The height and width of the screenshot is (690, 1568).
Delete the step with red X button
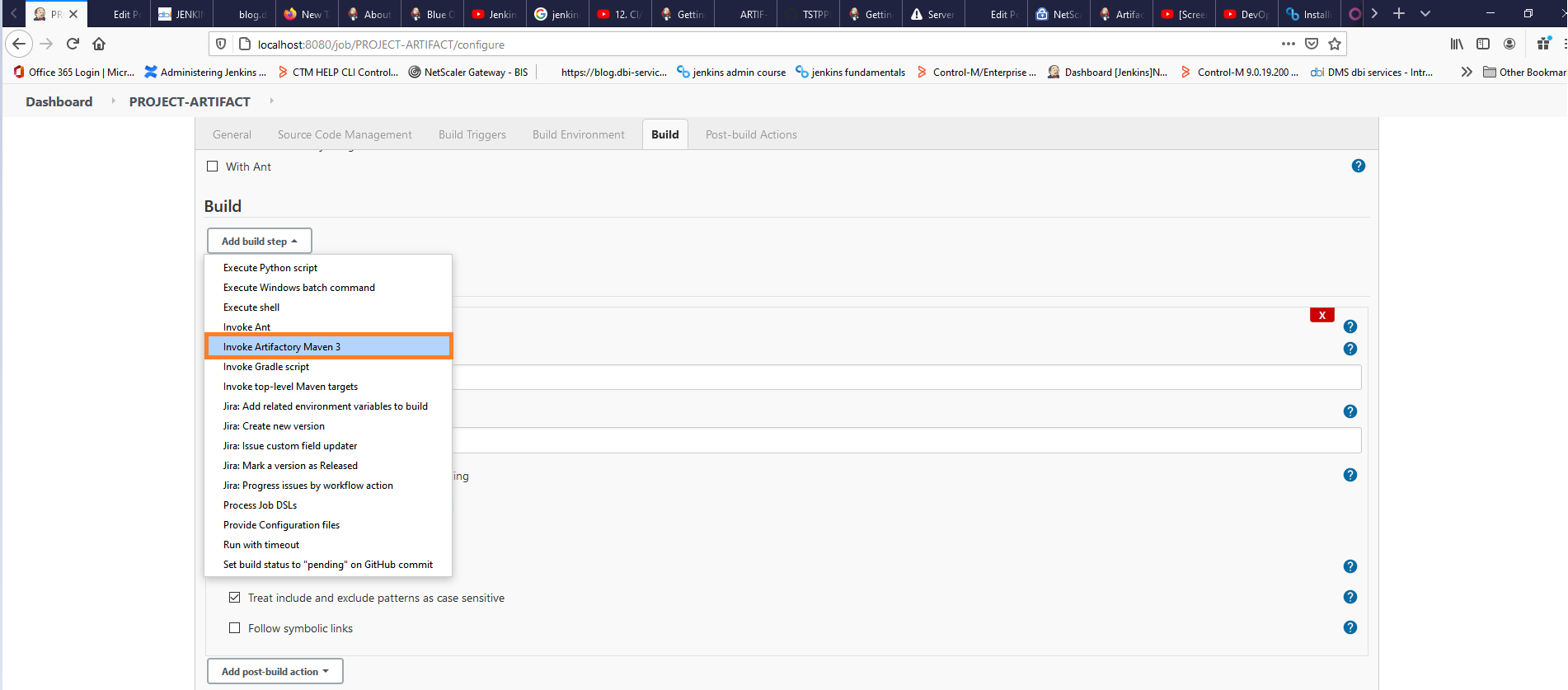tap(1322, 315)
